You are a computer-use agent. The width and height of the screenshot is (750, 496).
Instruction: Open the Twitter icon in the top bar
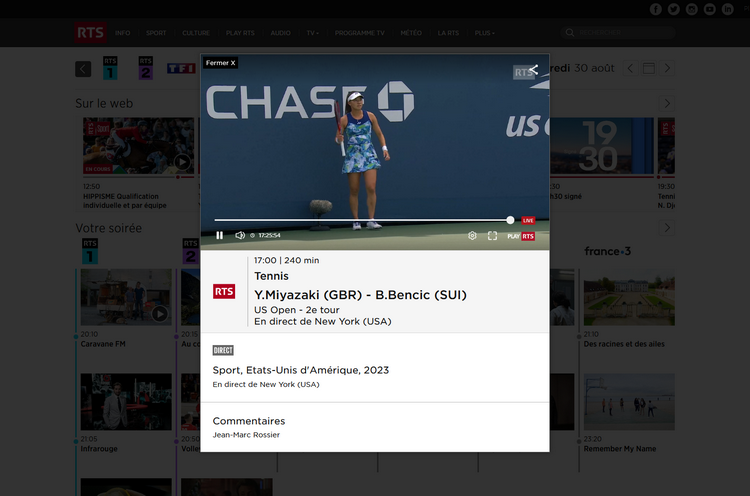click(673, 9)
